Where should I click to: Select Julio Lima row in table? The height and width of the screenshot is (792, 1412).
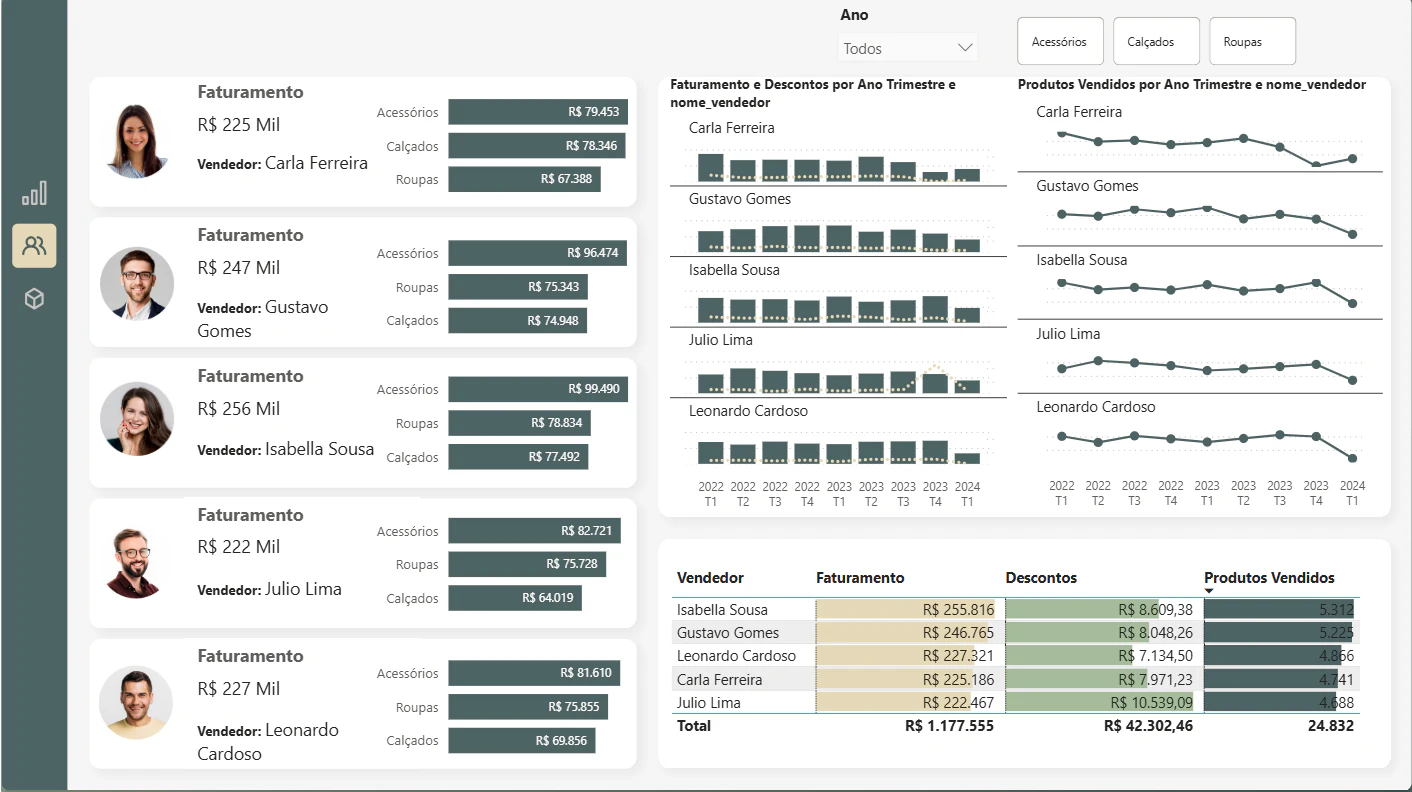point(1016,702)
